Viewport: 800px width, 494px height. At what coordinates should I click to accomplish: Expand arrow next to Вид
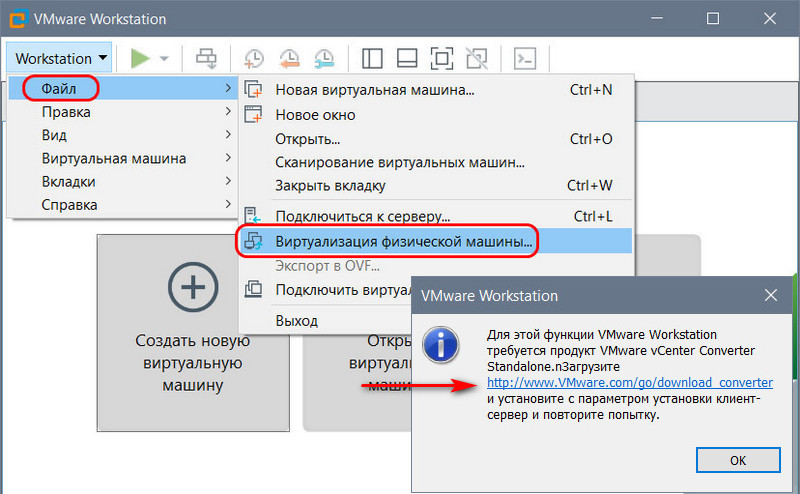point(228,134)
